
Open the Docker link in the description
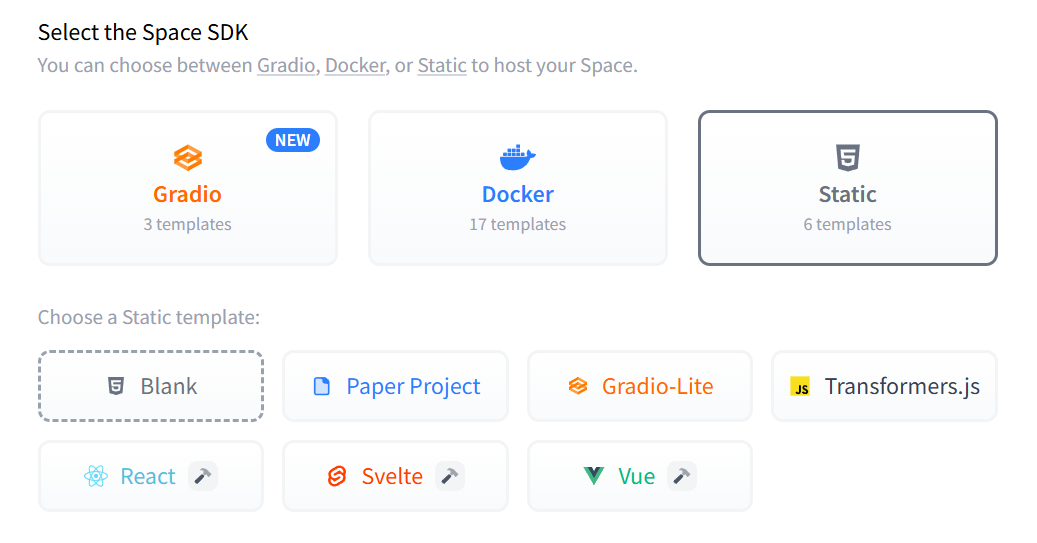[355, 66]
